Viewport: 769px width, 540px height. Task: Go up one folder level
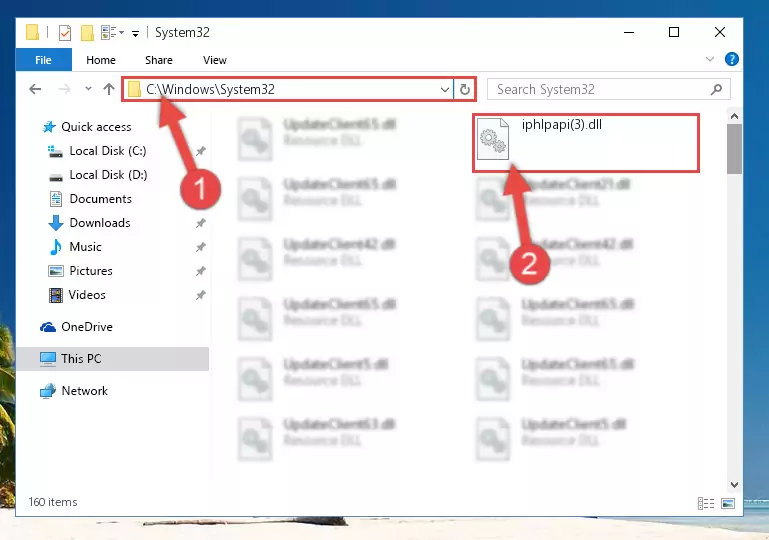pyautogui.click(x=108, y=89)
